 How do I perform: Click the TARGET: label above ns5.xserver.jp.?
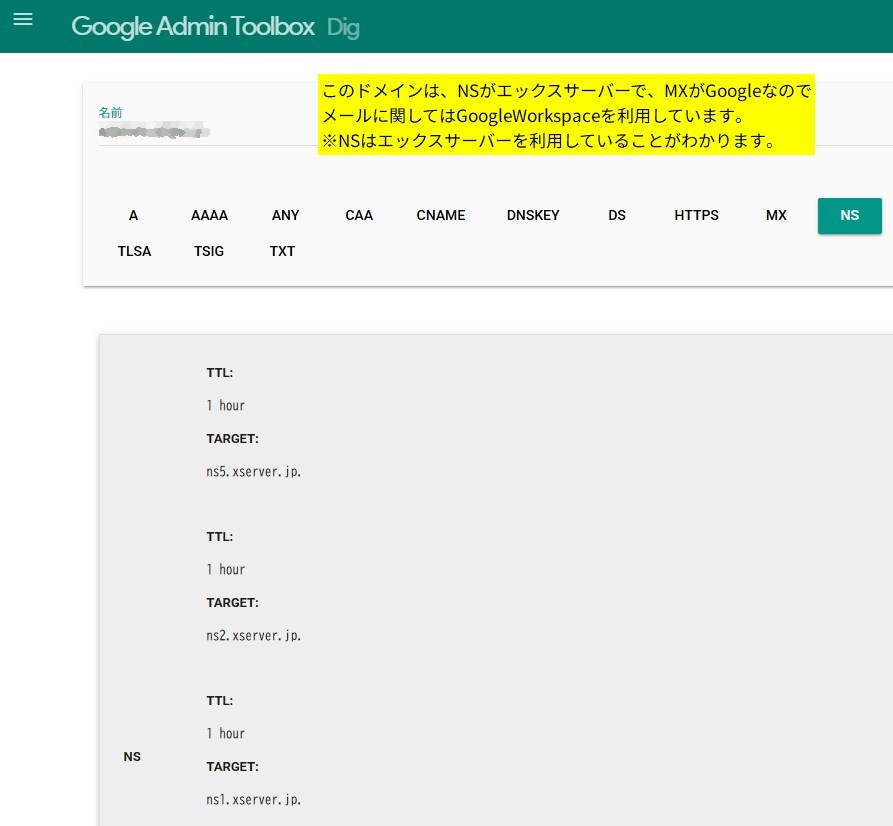click(232, 439)
